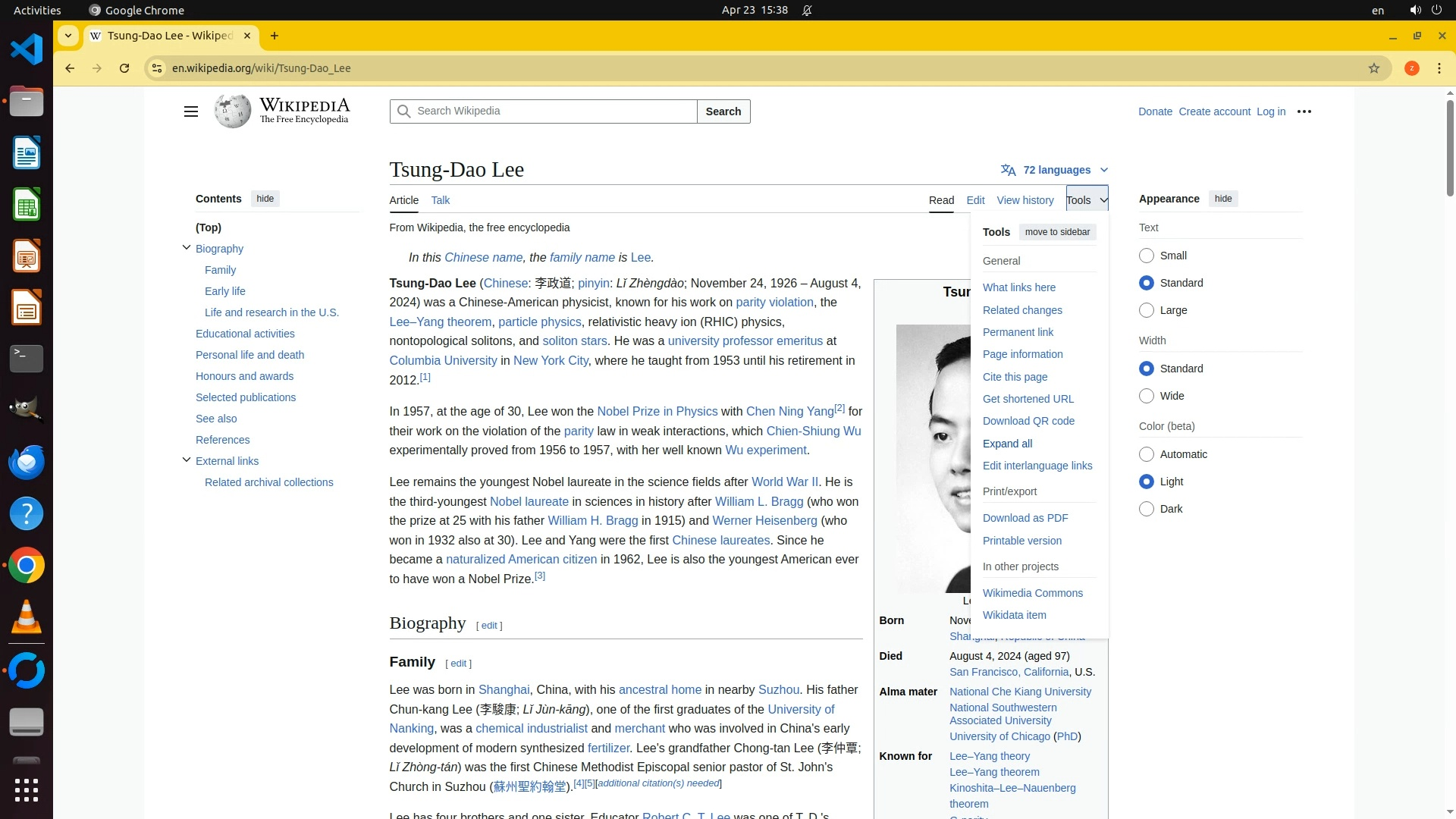The width and height of the screenshot is (1456, 819).
Task: Open Chrome's three-dot options menu
Action: click(1439, 68)
